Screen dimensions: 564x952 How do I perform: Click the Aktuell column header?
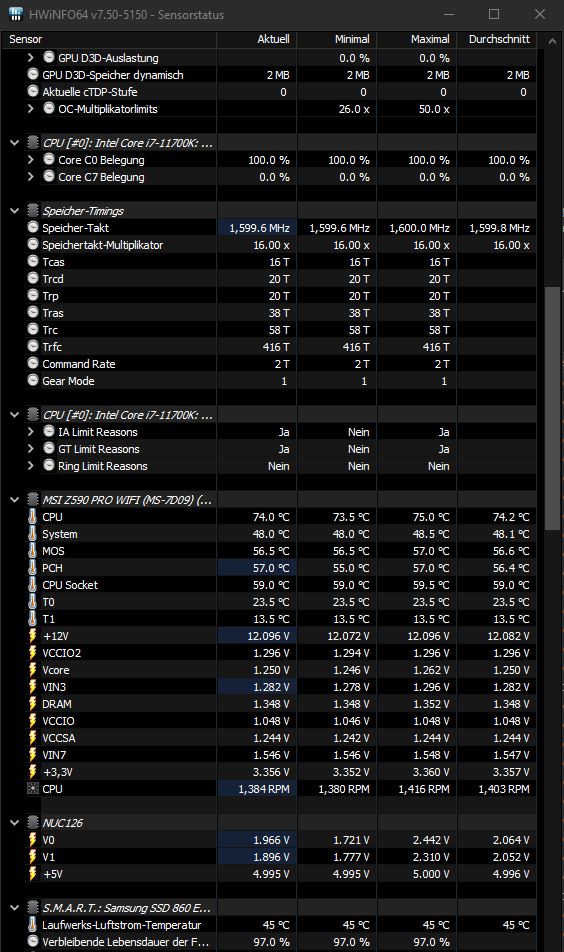257,39
